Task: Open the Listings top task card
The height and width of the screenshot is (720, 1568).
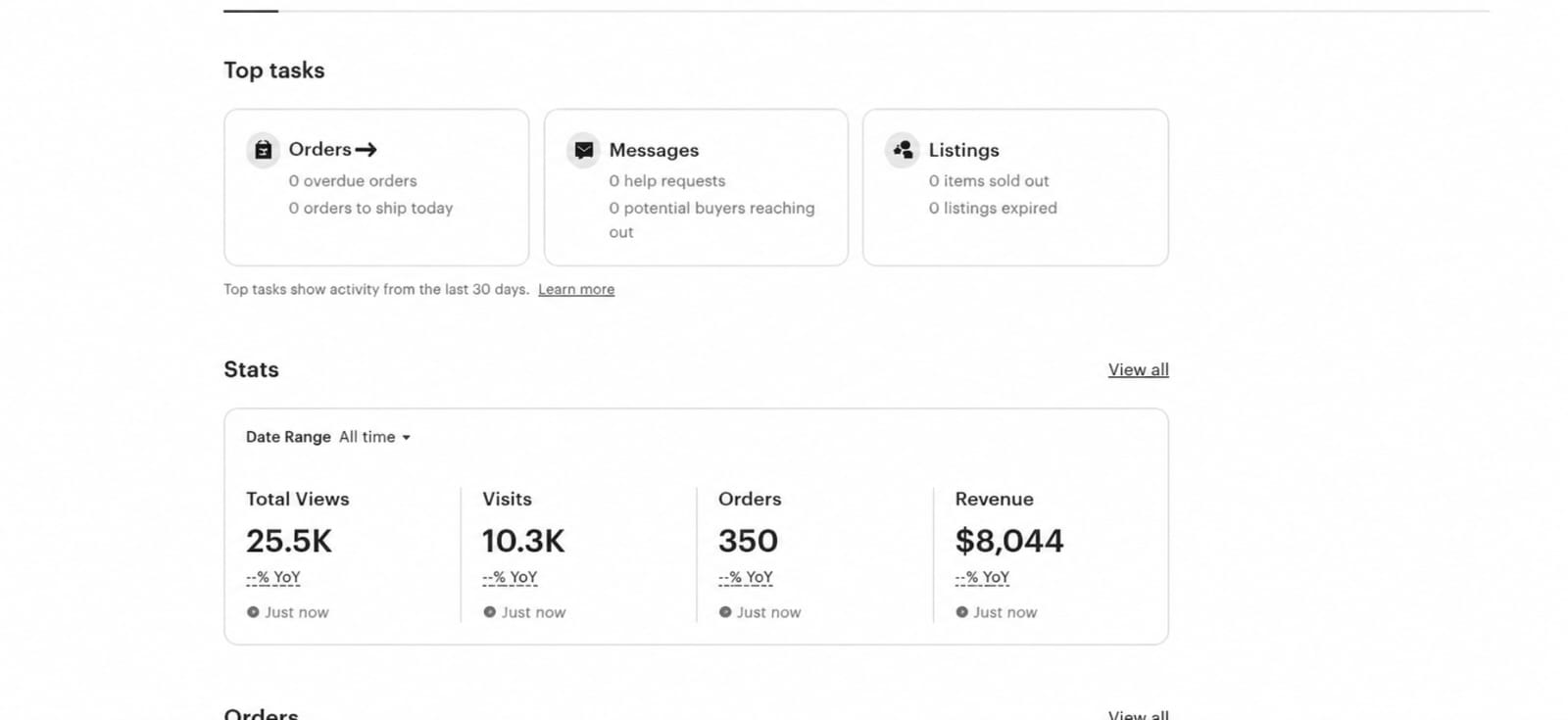Action: click(x=1015, y=187)
